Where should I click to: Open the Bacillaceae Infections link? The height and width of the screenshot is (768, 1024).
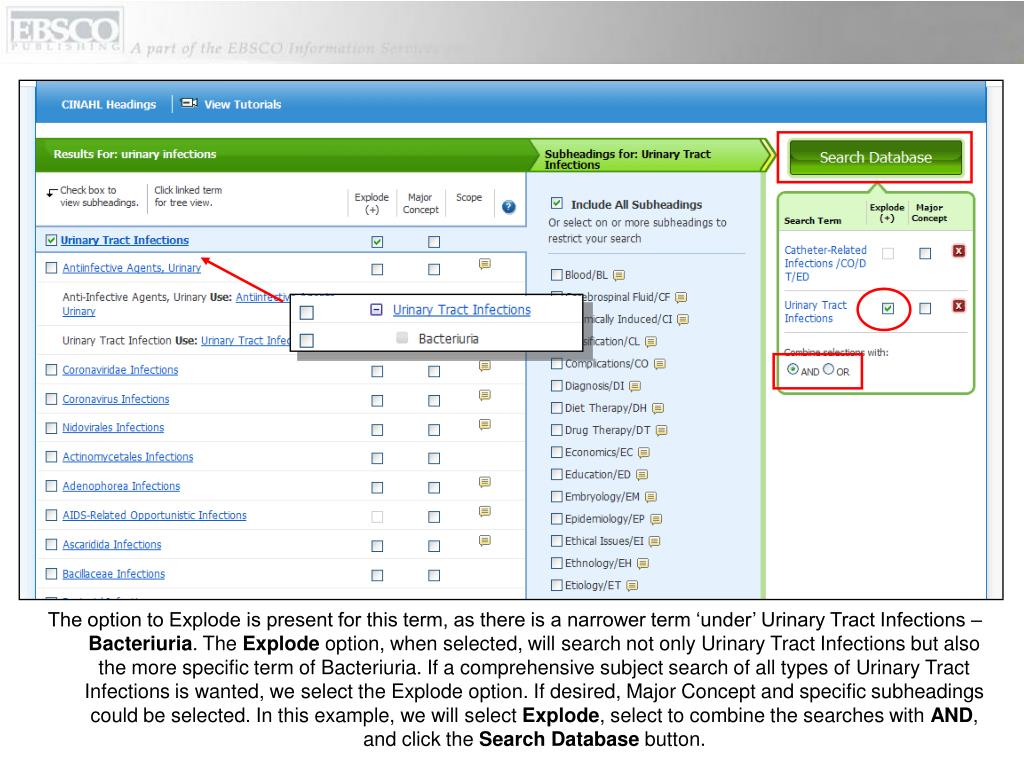coord(114,574)
